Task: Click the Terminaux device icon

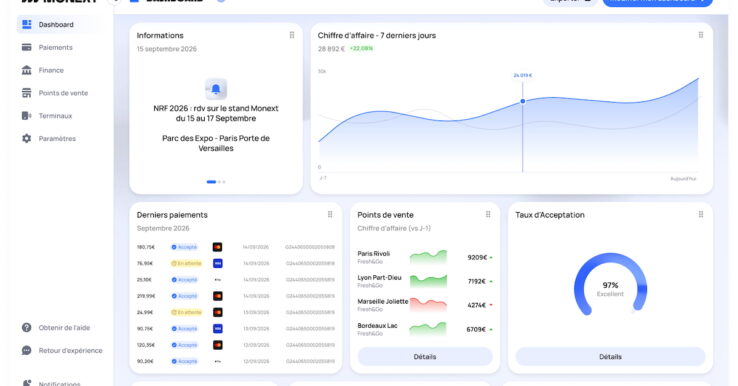Action: (27, 116)
